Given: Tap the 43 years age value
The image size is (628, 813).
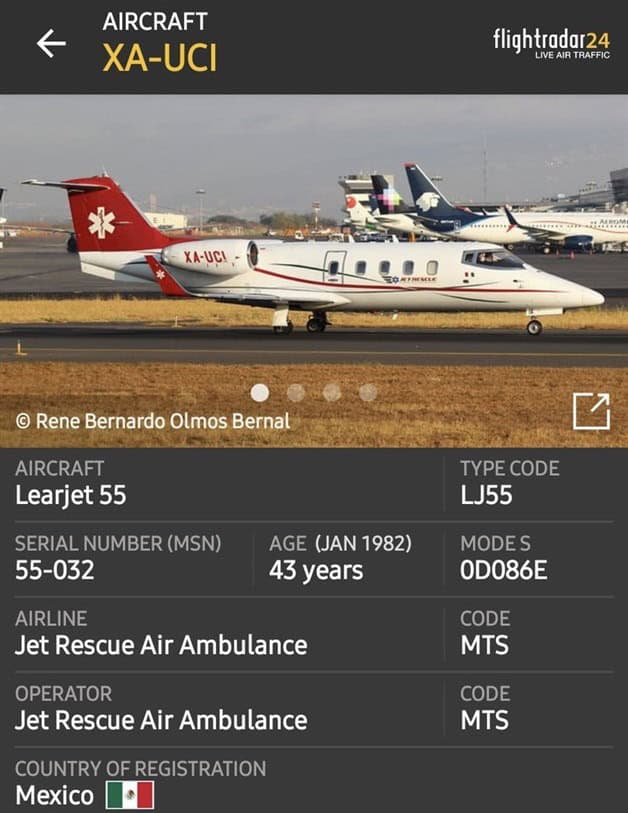Looking at the screenshot, I should (316, 571).
